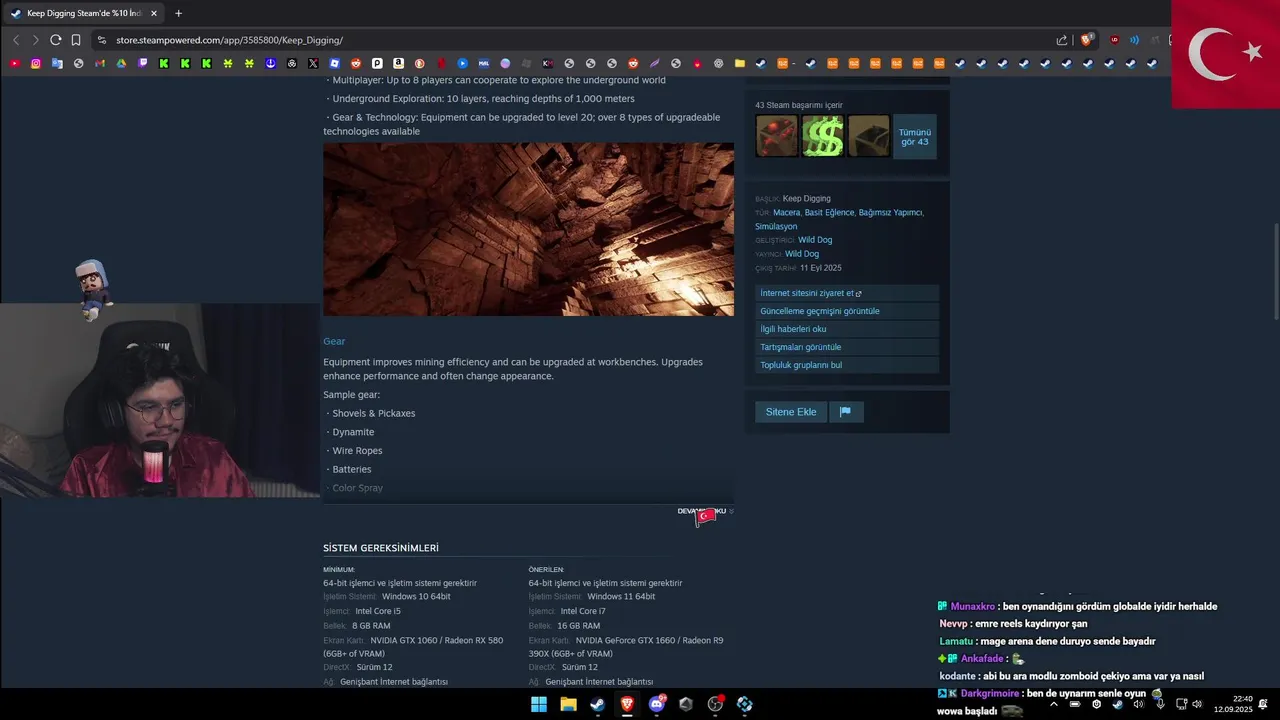Expand description with DEVAMINI OKU
The height and width of the screenshot is (720, 1280).
pos(705,511)
